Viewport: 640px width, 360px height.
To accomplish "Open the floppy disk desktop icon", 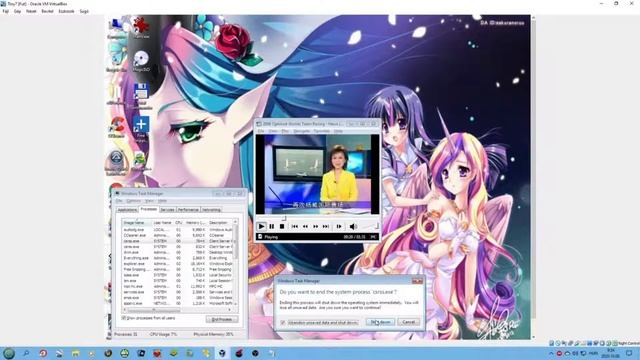I will point(141,96).
